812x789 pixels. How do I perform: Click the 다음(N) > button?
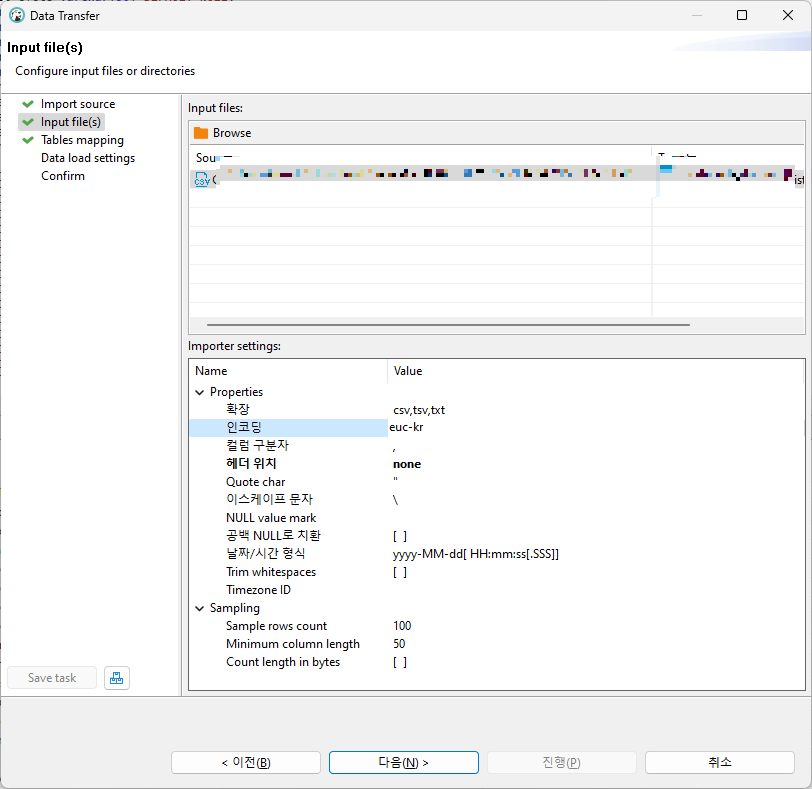click(403, 762)
